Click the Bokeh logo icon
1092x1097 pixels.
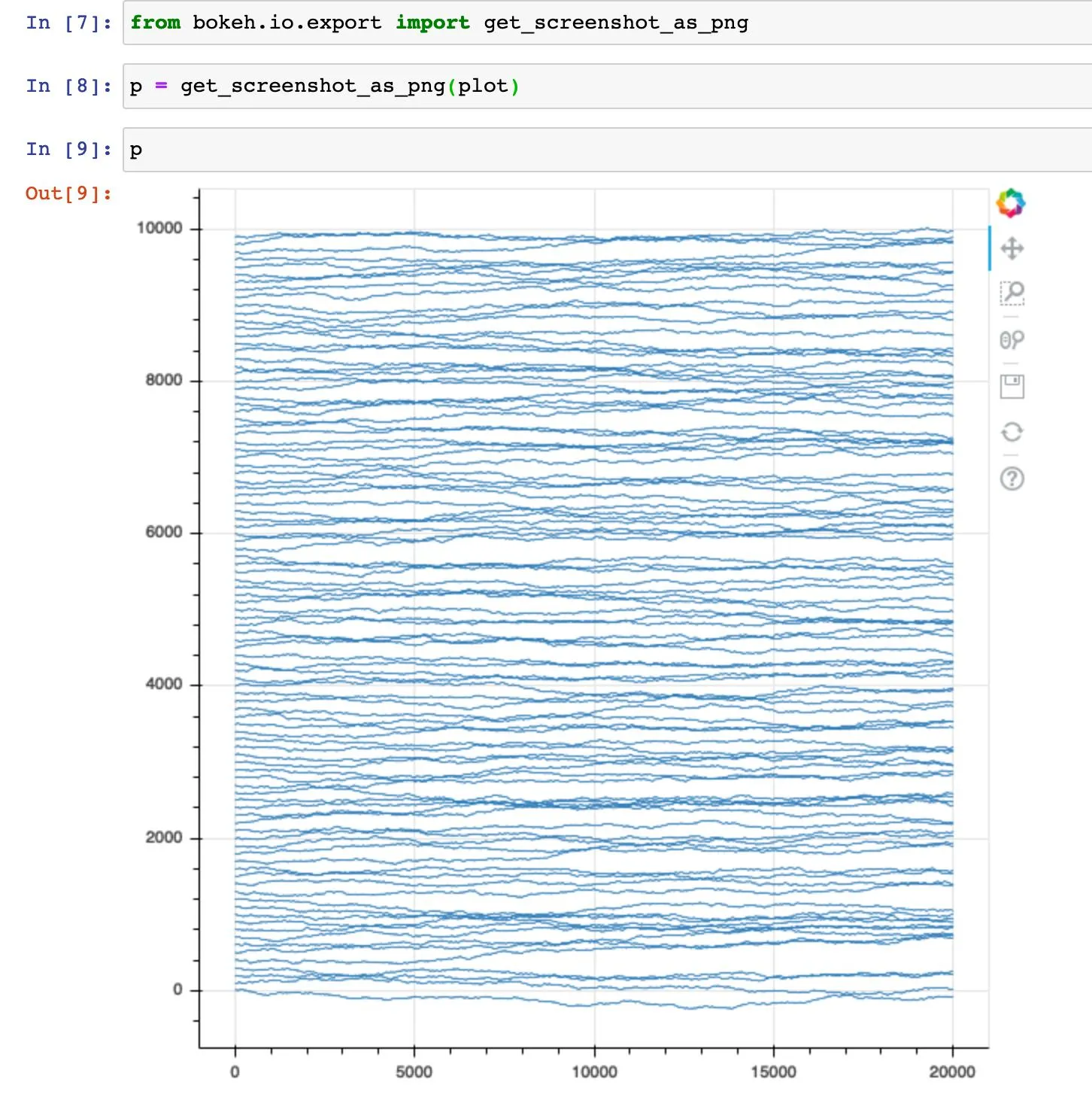(x=1011, y=203)
